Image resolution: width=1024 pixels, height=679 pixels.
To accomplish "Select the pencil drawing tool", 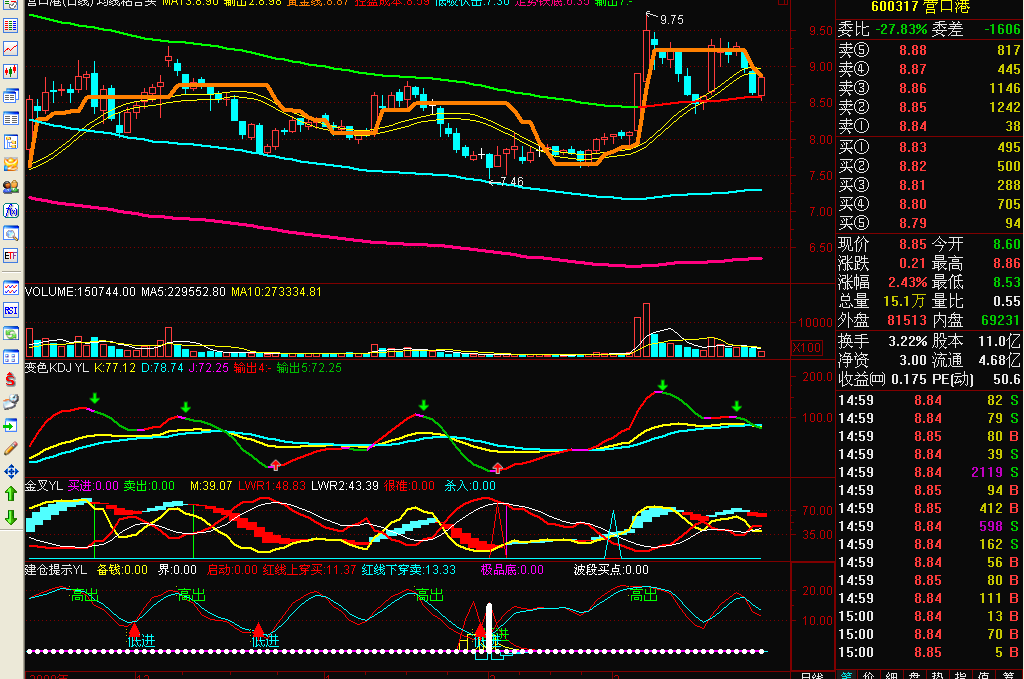I will 10,449.
